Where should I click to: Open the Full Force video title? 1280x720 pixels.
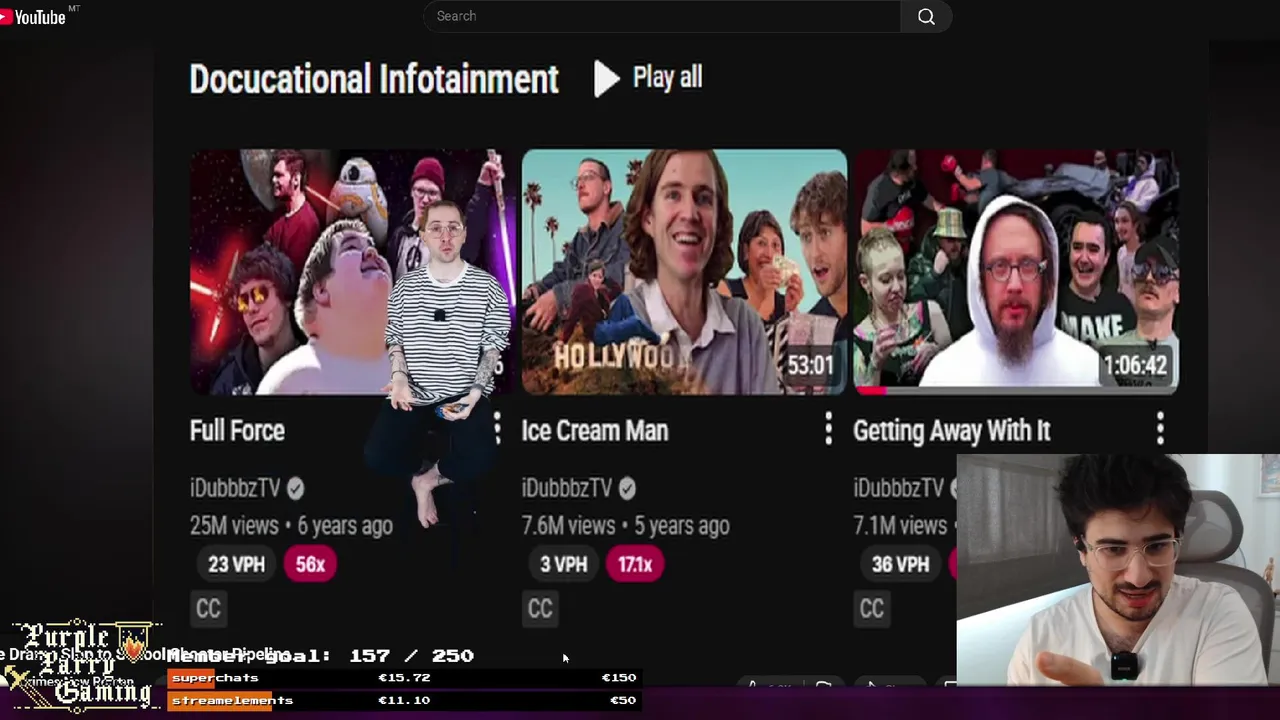click(x=237, y=431)
